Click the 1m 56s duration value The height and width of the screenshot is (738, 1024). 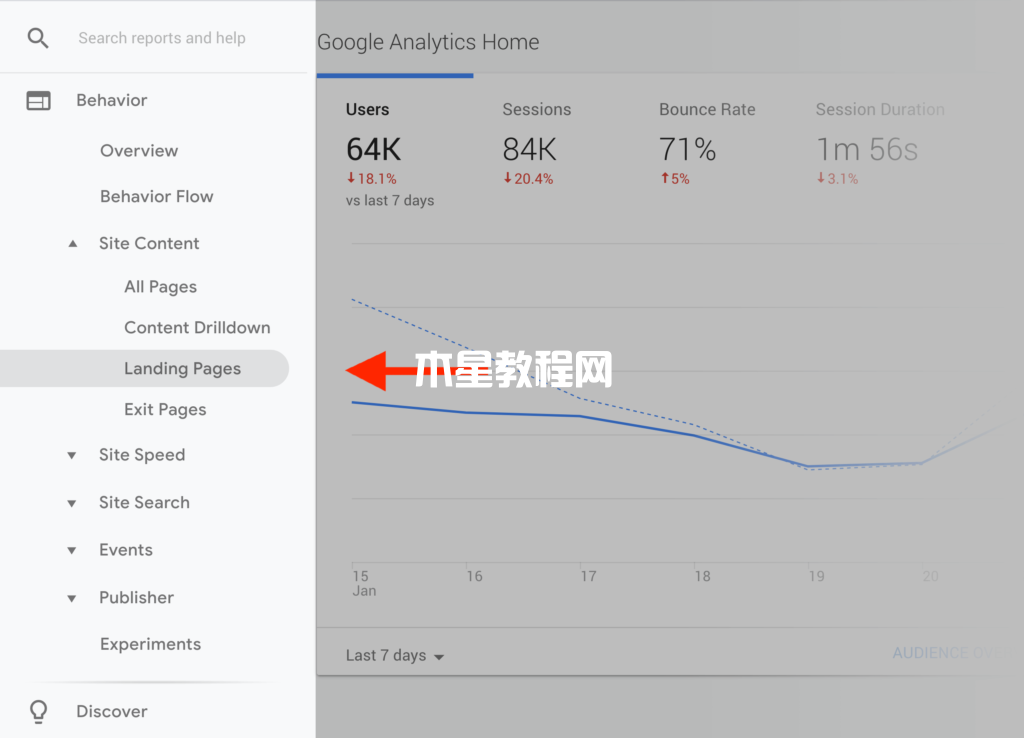coord(867,150)
